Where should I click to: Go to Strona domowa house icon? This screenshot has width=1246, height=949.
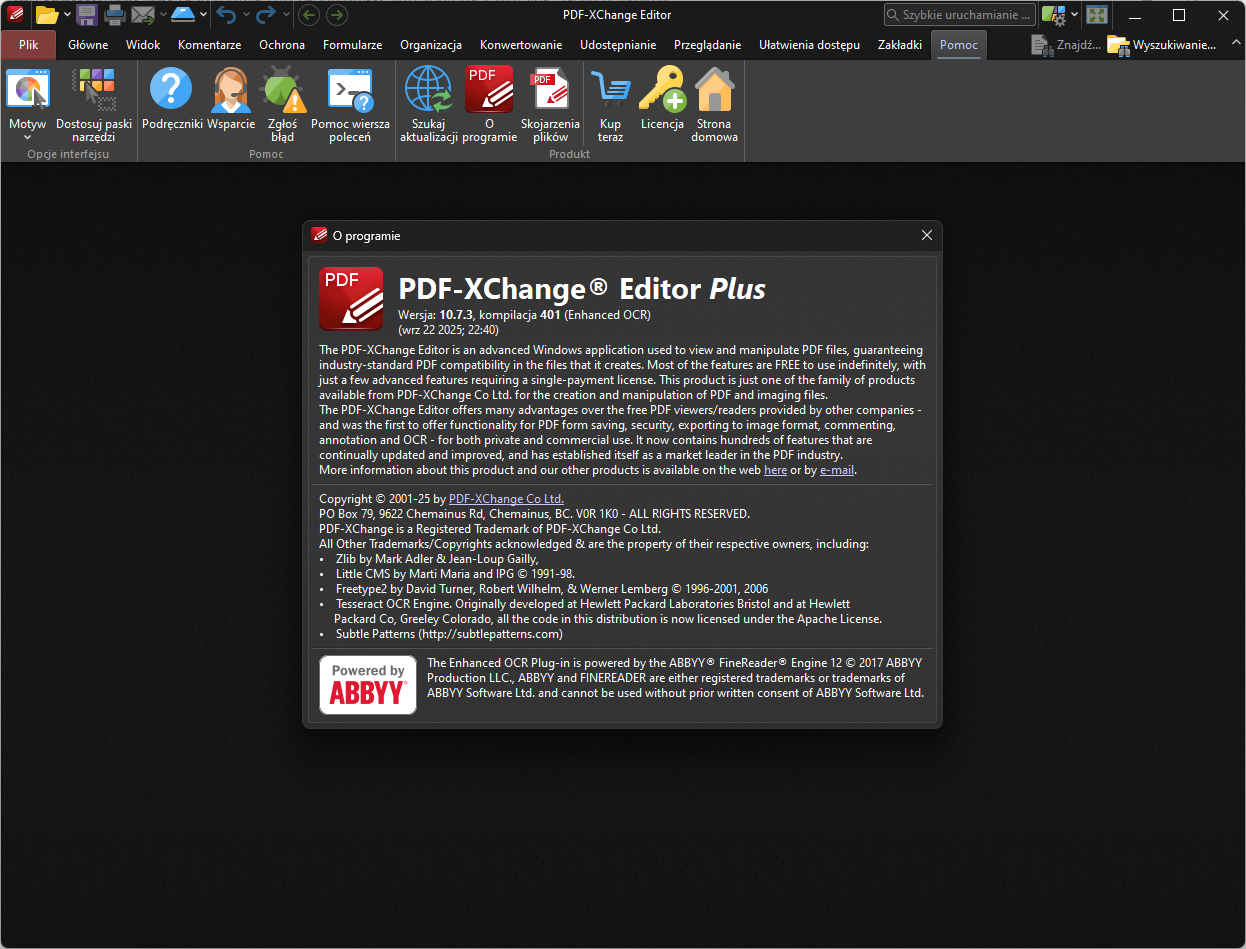pyautogui.click(x=715, y=90)
